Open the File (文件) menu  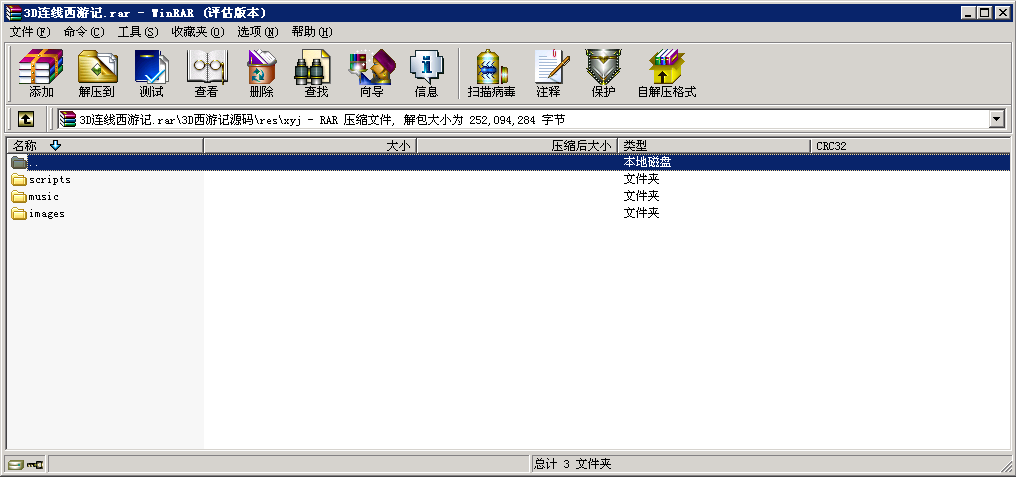click(x=29, y=32)
